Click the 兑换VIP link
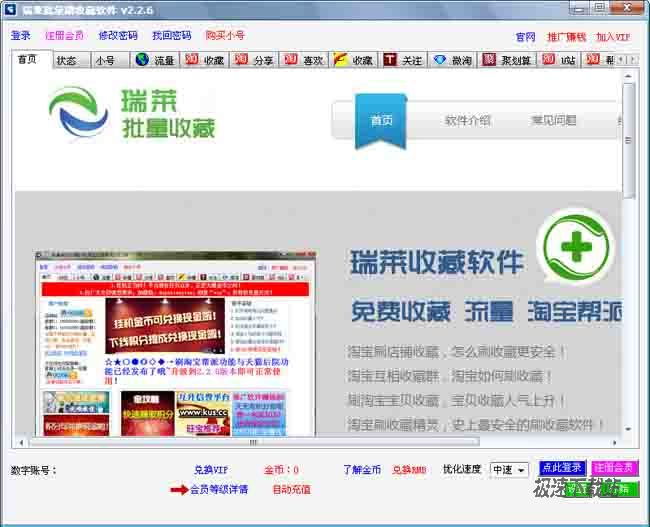650x527 pixels. (211, 470)
